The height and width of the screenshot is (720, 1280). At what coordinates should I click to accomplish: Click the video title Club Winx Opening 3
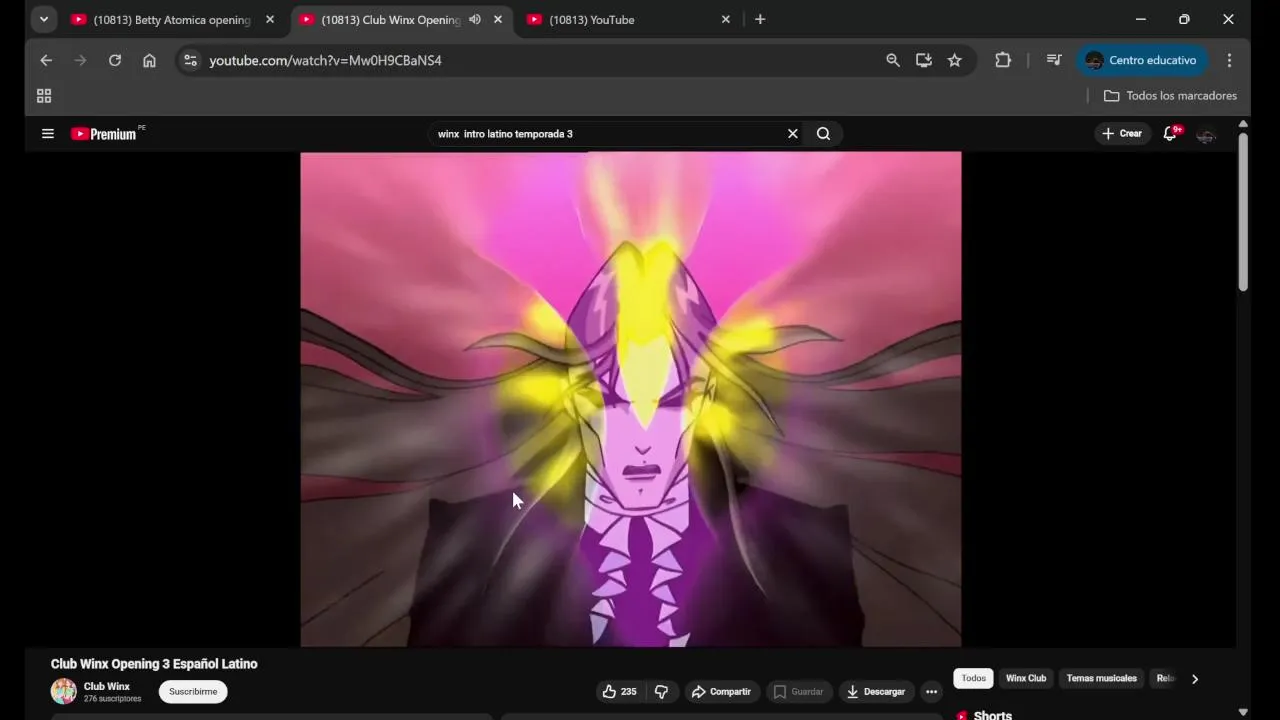pos(154,664)
